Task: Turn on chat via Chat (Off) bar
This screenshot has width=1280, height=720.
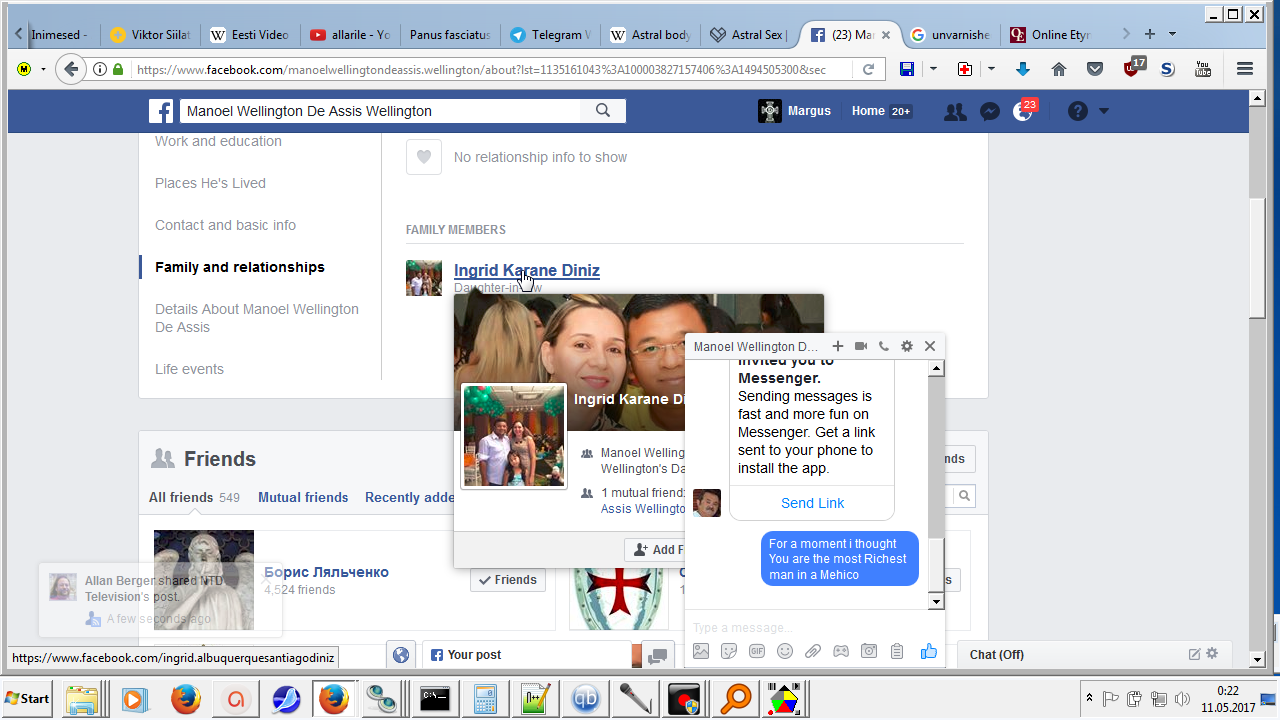Action: coord(997,655)
